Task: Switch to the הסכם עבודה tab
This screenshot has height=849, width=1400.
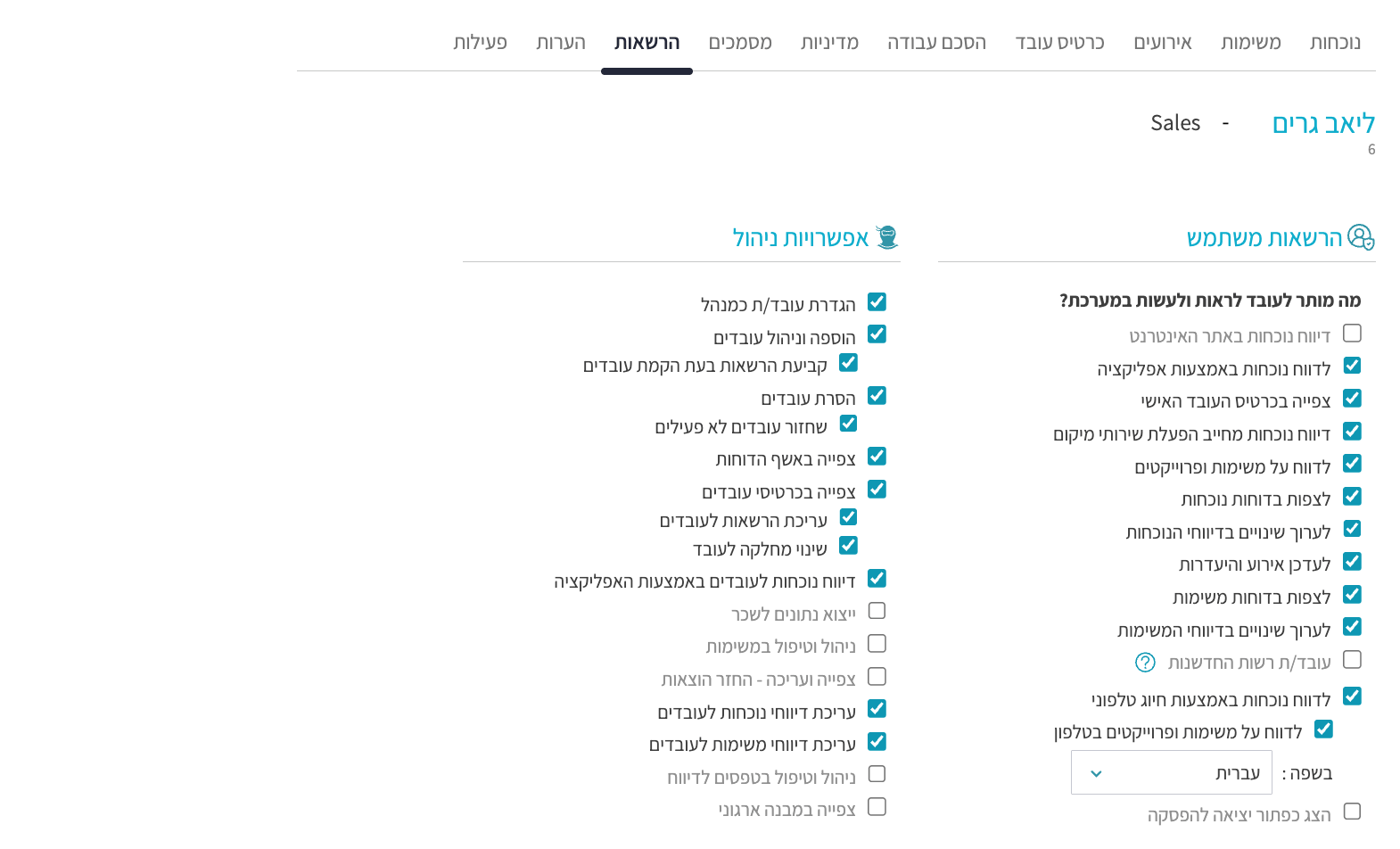Action: pyautogui.click(x=936, y=43)
